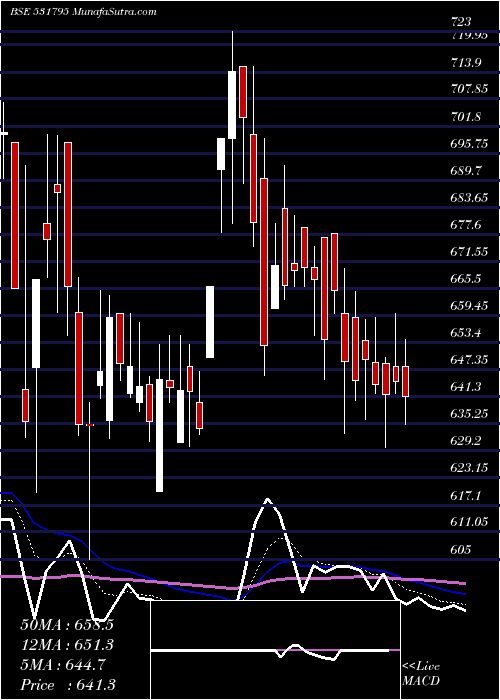
Task: Click the highest white candlestick near 713
Action: 232,104
